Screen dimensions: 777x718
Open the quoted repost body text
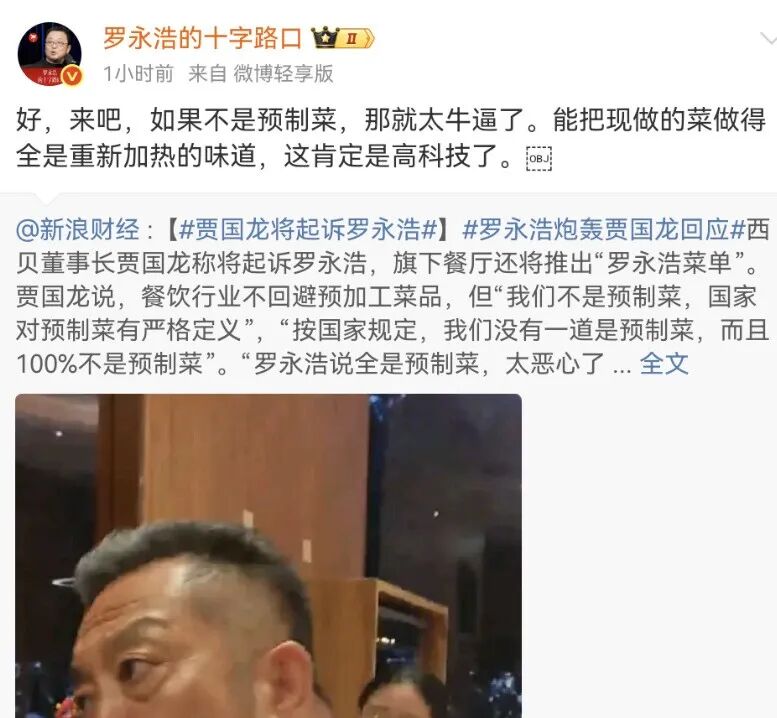392,297
